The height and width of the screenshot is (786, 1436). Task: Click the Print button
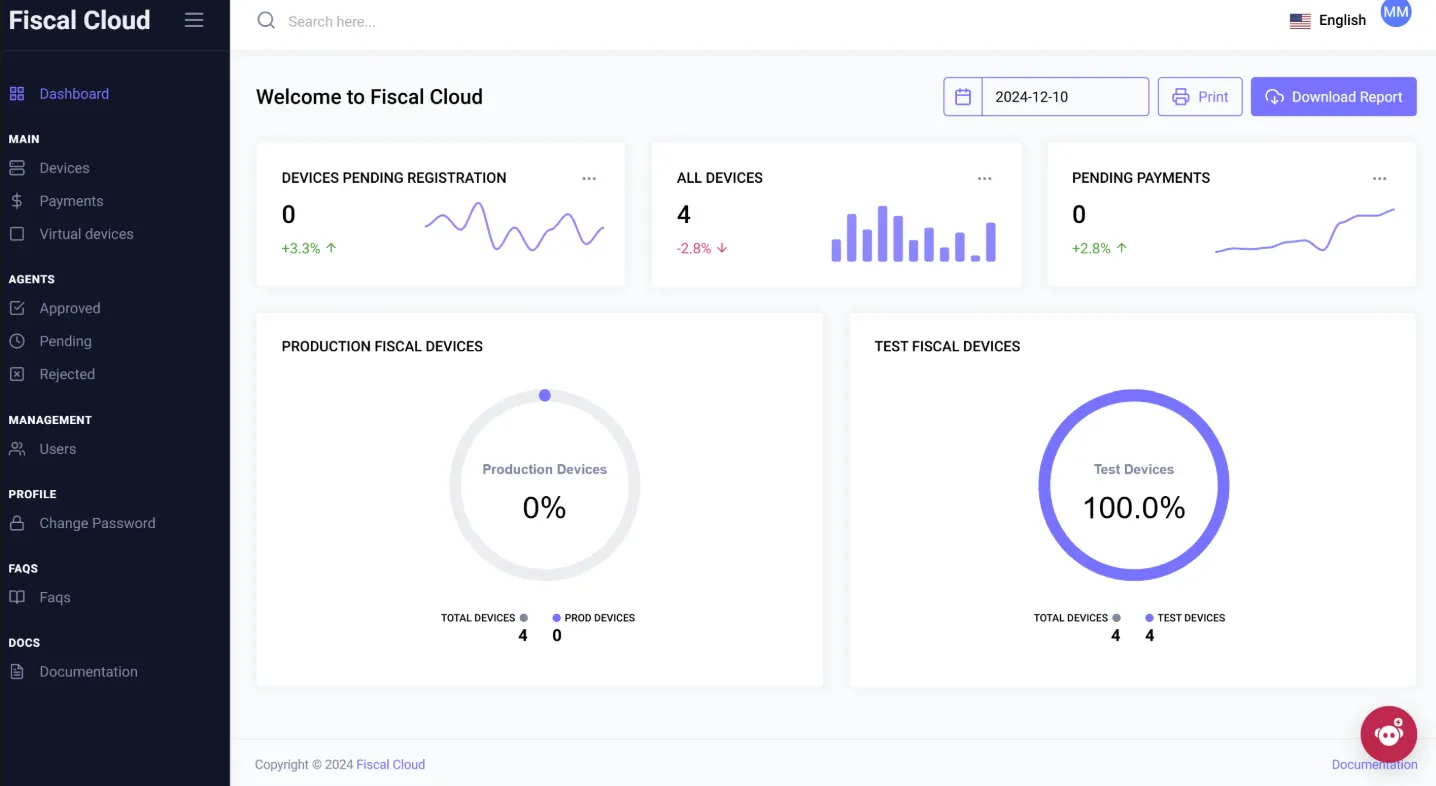1200,97
